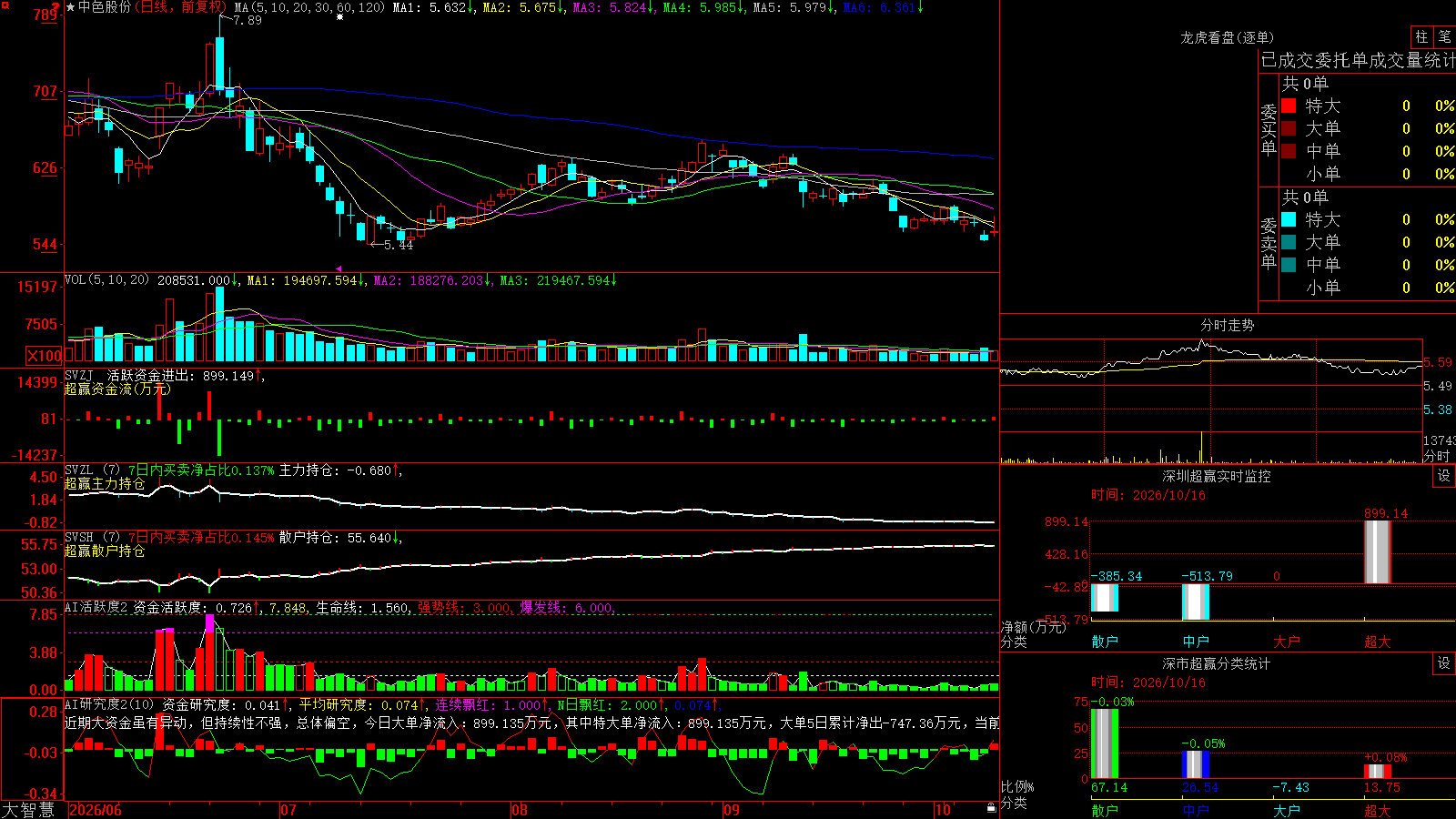Click cyan swatch for 委卖单 特大
Viewport: 1456px width, 819px height.
[x=1289, y=219]
